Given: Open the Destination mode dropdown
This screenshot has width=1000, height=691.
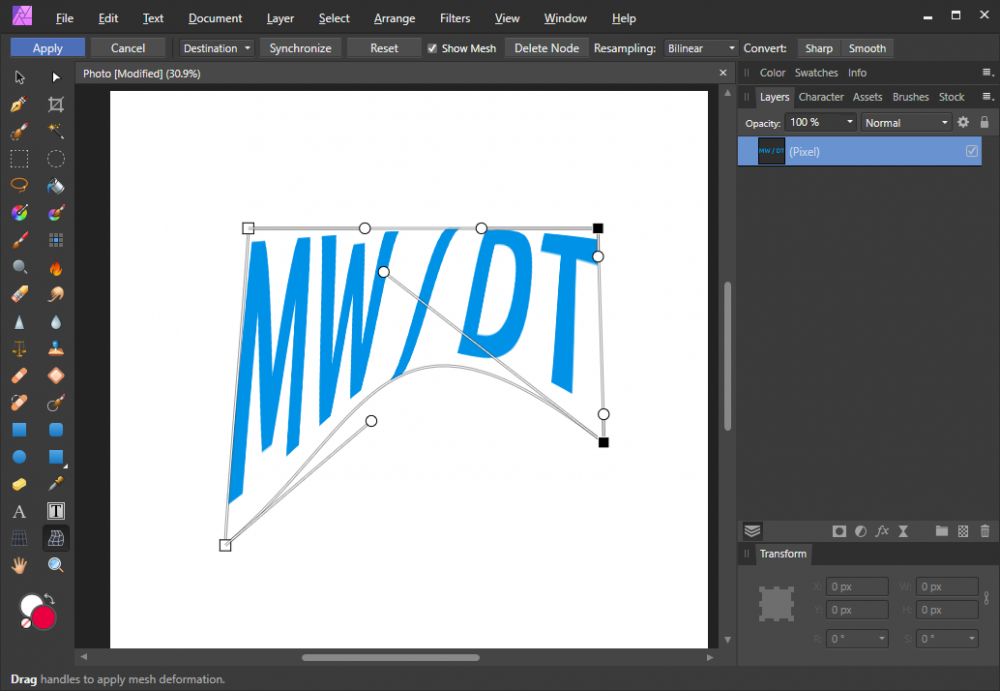Looking at the screenshot, I should 217,48.
